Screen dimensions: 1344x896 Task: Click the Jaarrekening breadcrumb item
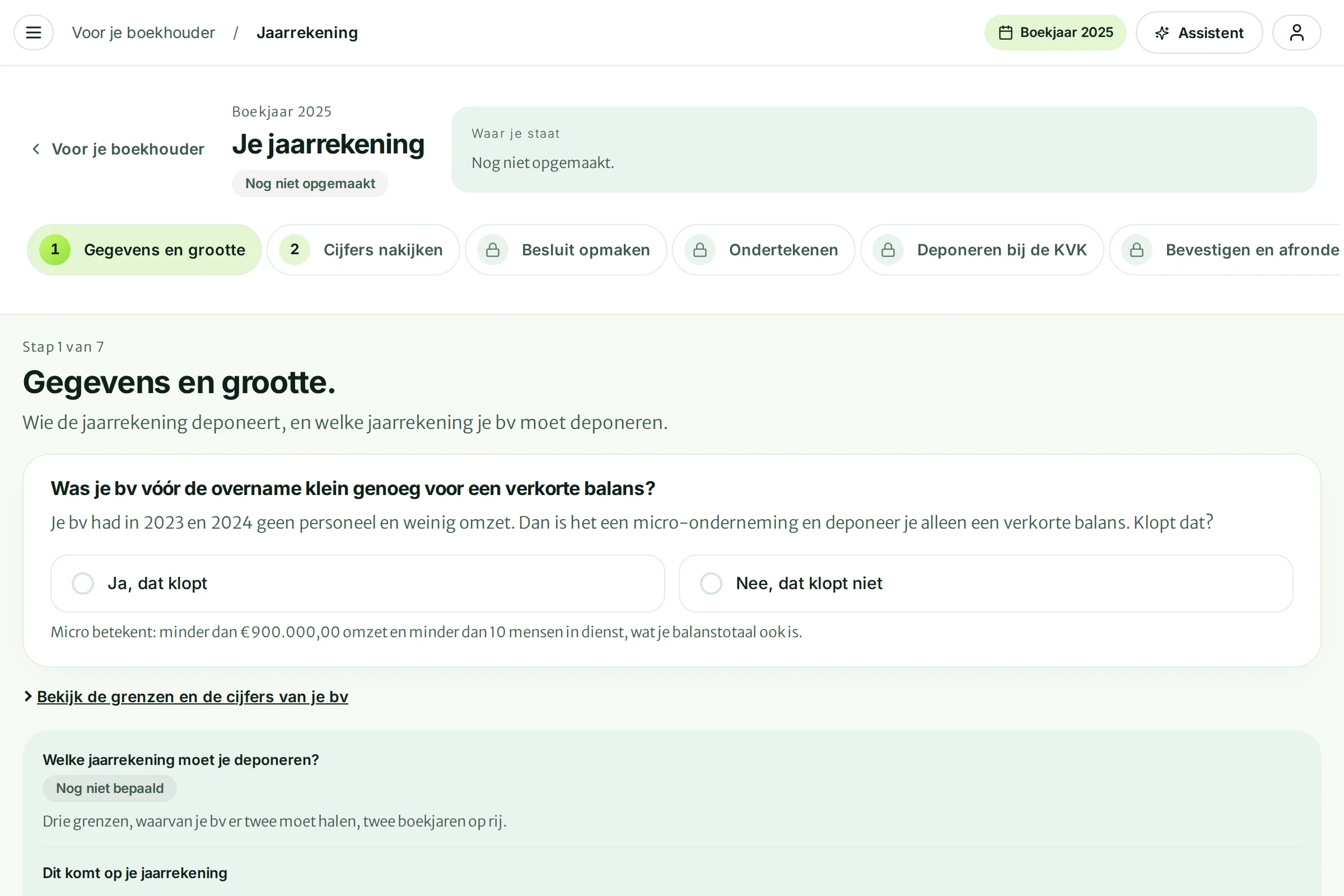pyautogui.click(x=307, y=32)
